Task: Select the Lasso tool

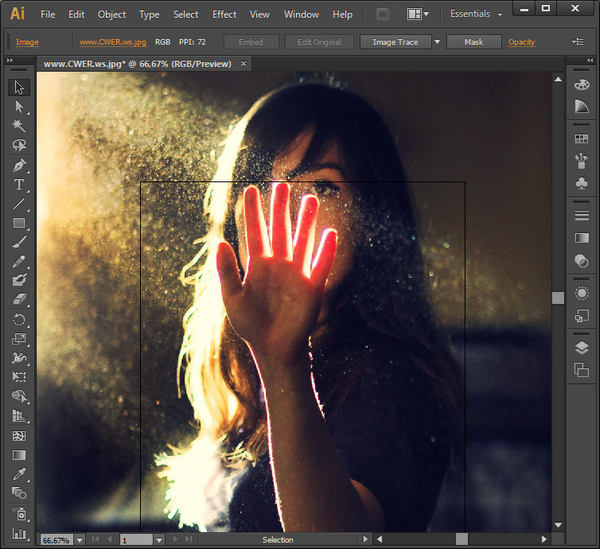Action: click(19, 145)
